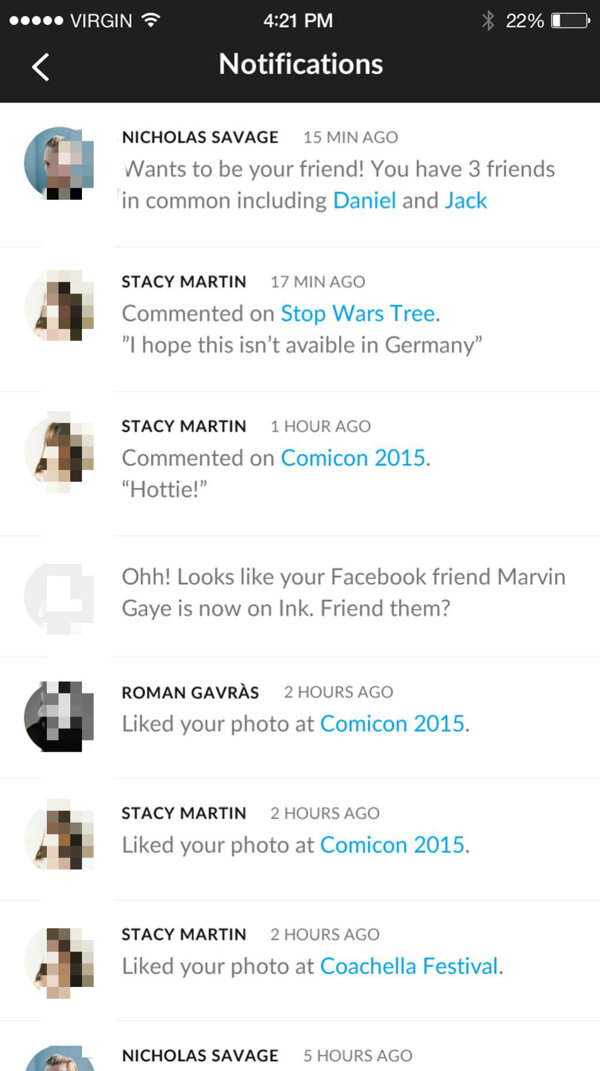Open the Coachella Festival link

409,965
